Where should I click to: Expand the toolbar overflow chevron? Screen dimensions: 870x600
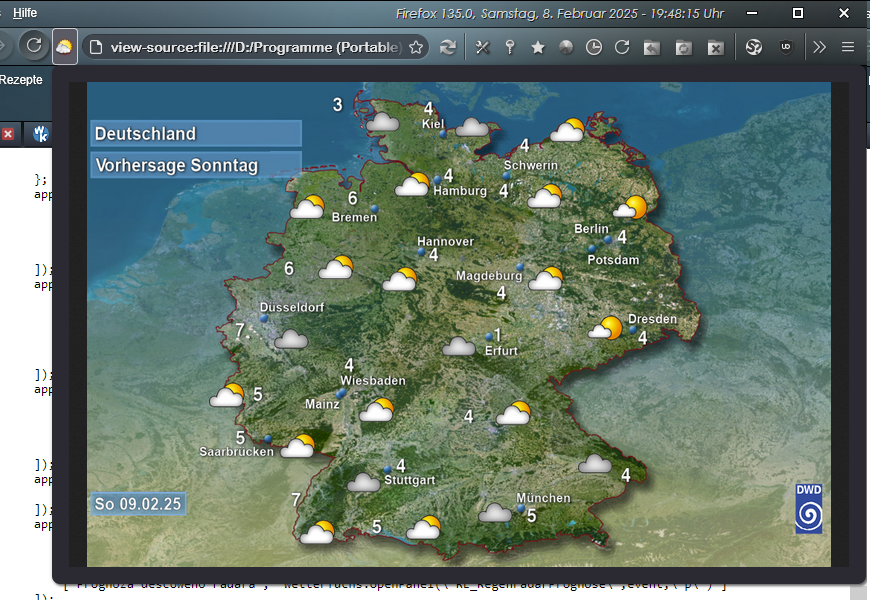[819, 47]
